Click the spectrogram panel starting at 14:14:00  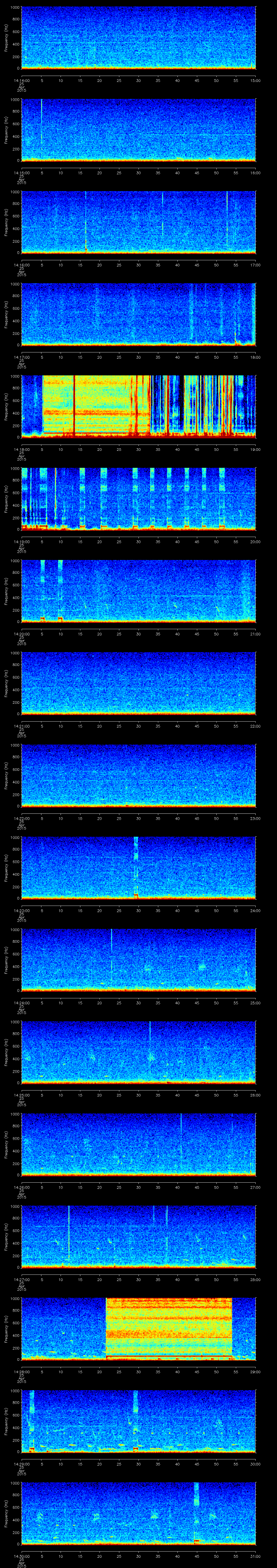138,38
